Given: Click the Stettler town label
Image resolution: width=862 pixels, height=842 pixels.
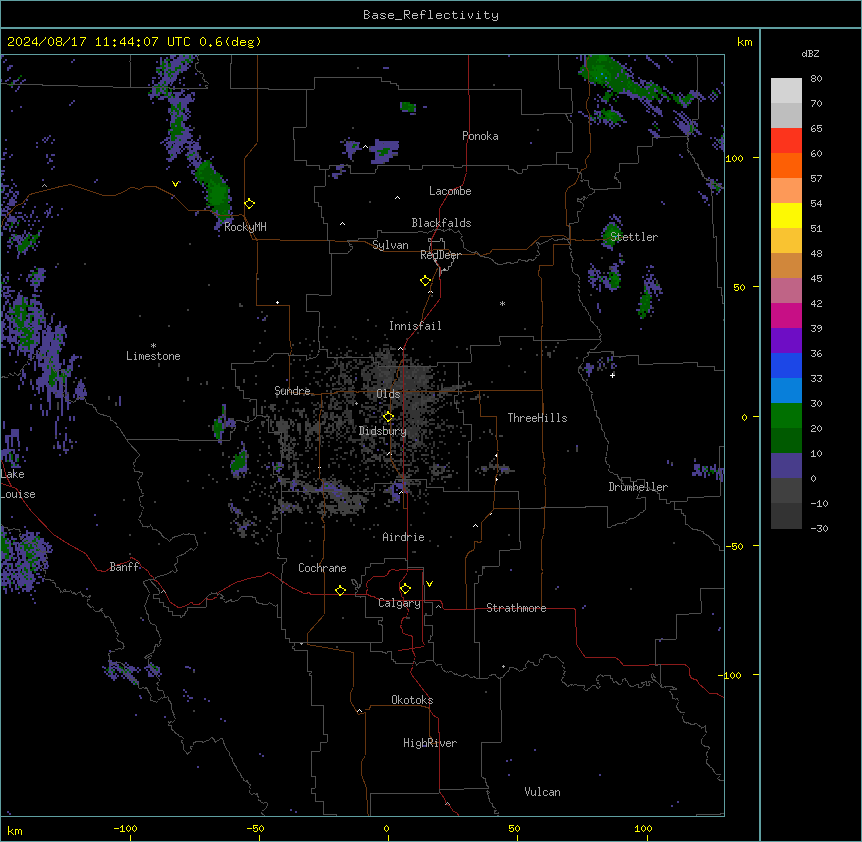Looking at the screenshot, I should [634, 237].
